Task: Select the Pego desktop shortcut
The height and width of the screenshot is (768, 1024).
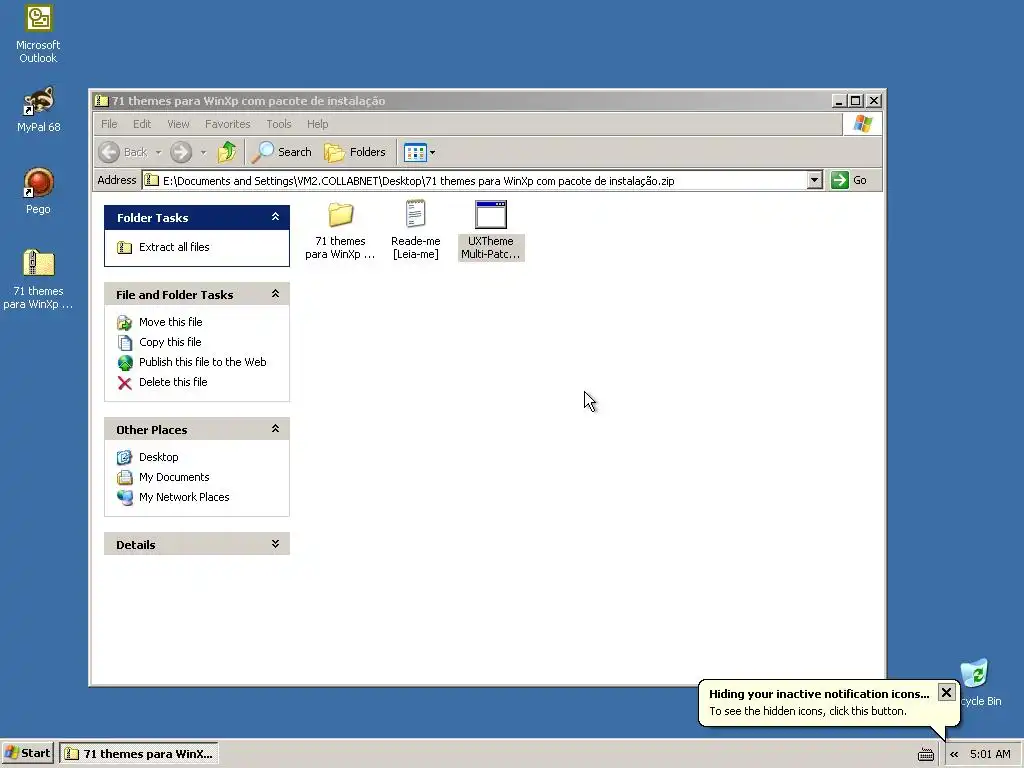Action: 38,191
